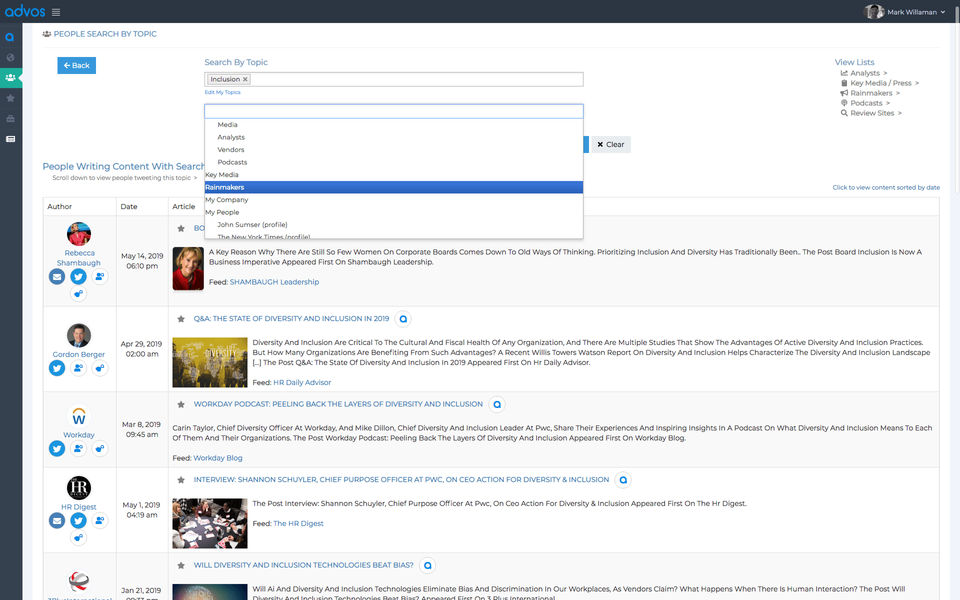The image size is (960, 600).
Task: Click advos icon next to Q&A article title
Action: [403, 319]
